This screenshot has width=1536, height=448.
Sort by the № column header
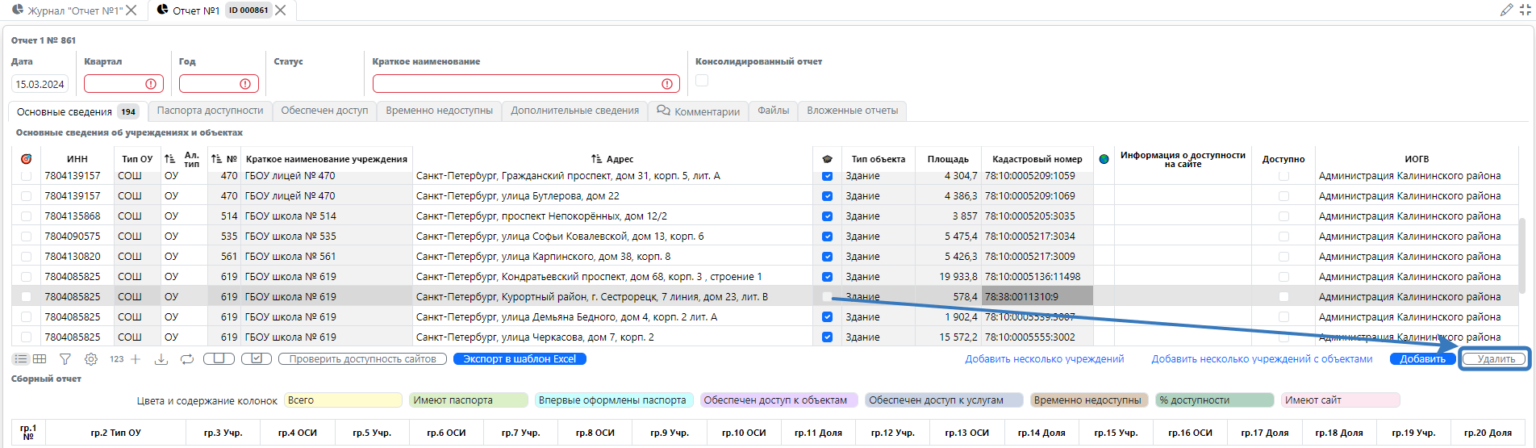tap(225, 158)
